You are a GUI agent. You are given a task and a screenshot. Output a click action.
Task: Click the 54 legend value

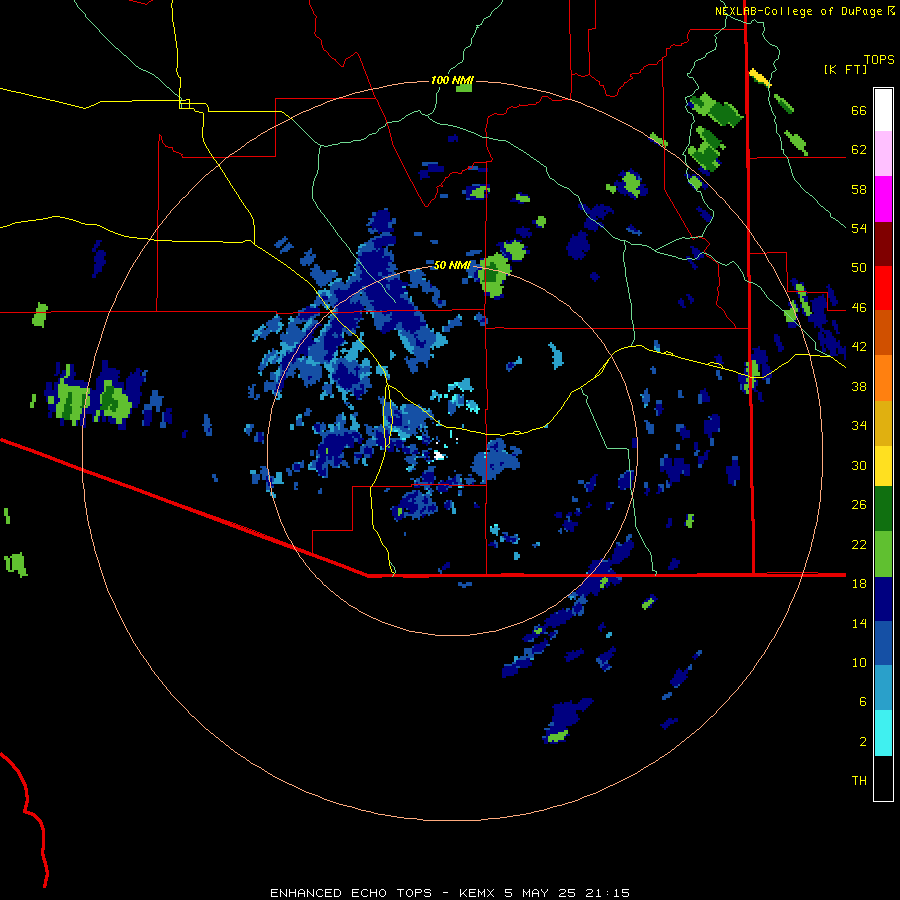pos(859,228)
